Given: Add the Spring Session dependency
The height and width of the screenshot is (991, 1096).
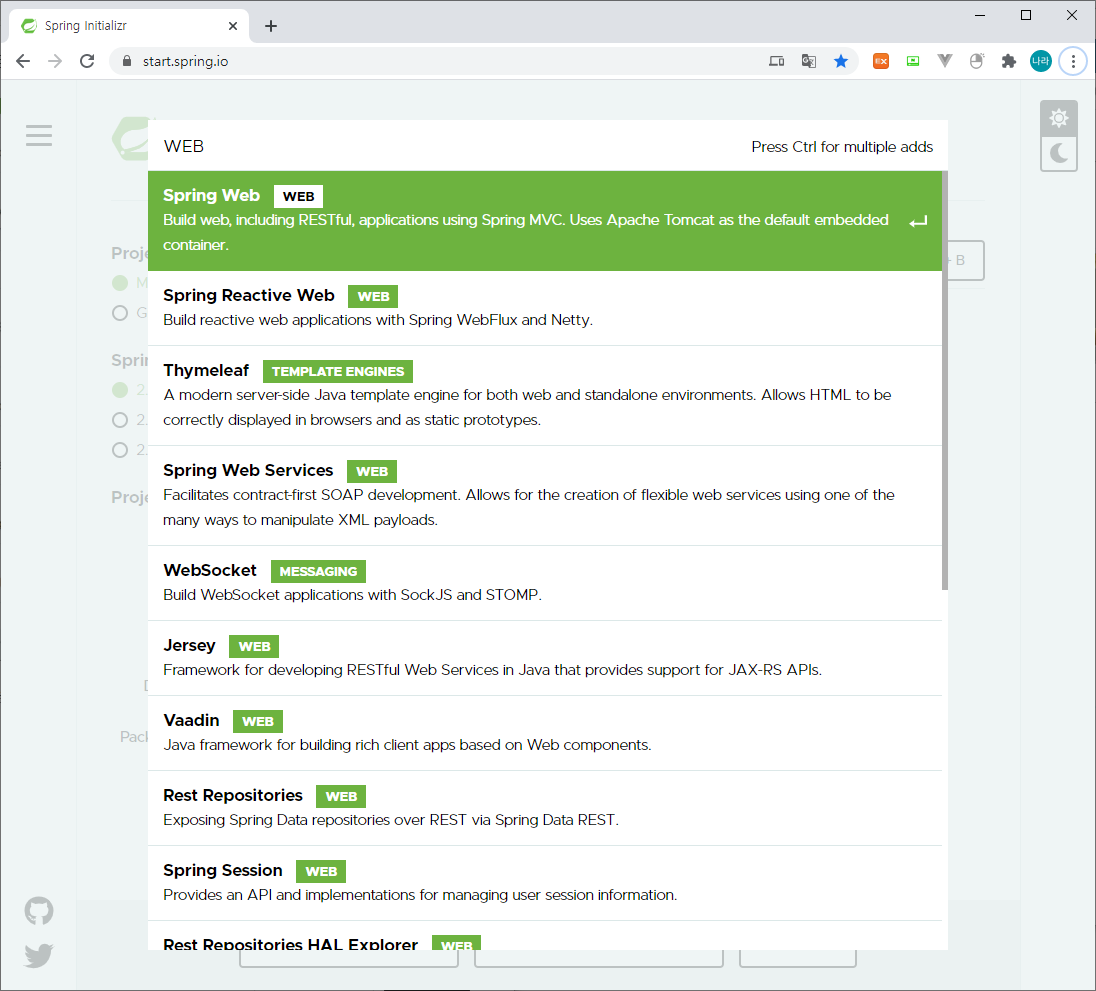Looking at the screenshot, I should tap(545, 883).
